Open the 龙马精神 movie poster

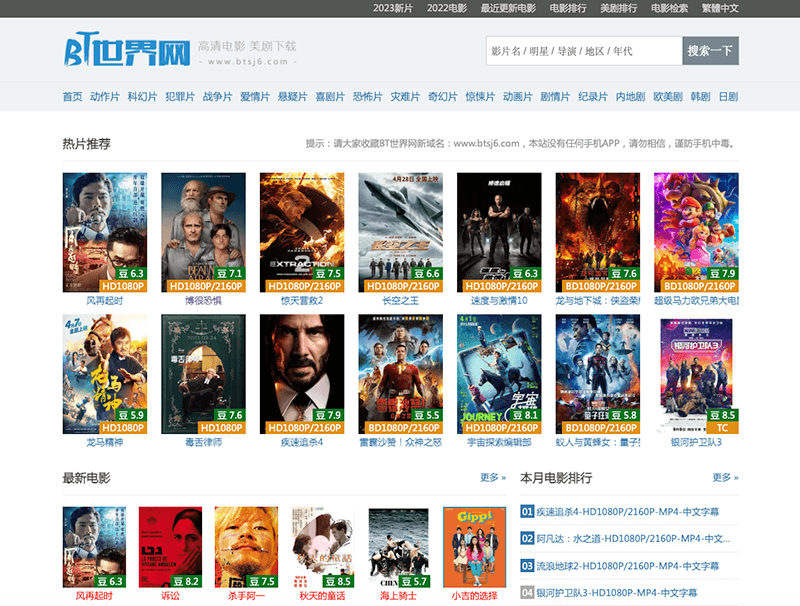(x=105, y=374)
